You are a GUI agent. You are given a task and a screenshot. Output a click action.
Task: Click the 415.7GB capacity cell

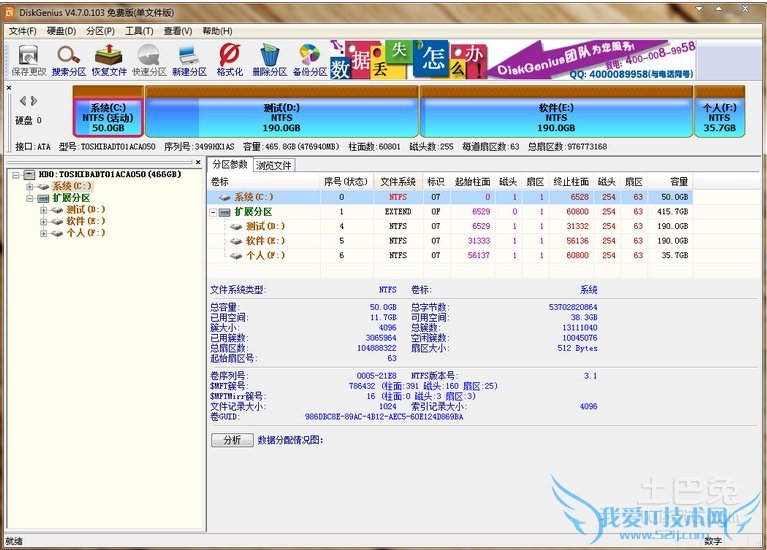tap(673, 212)
